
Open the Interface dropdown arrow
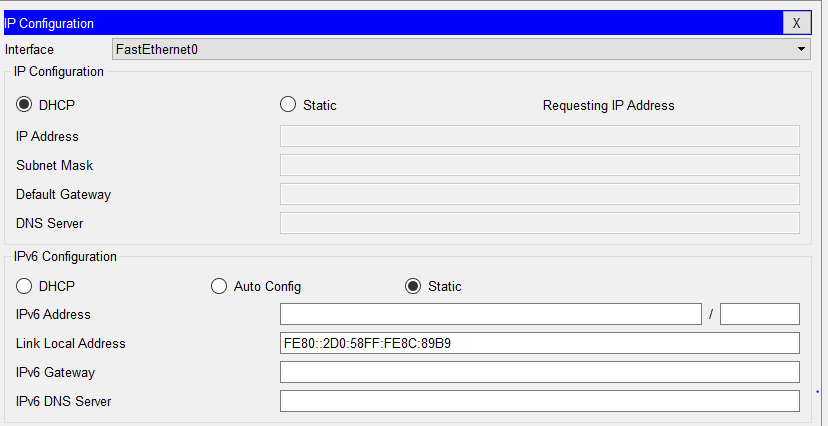(802, 49)
